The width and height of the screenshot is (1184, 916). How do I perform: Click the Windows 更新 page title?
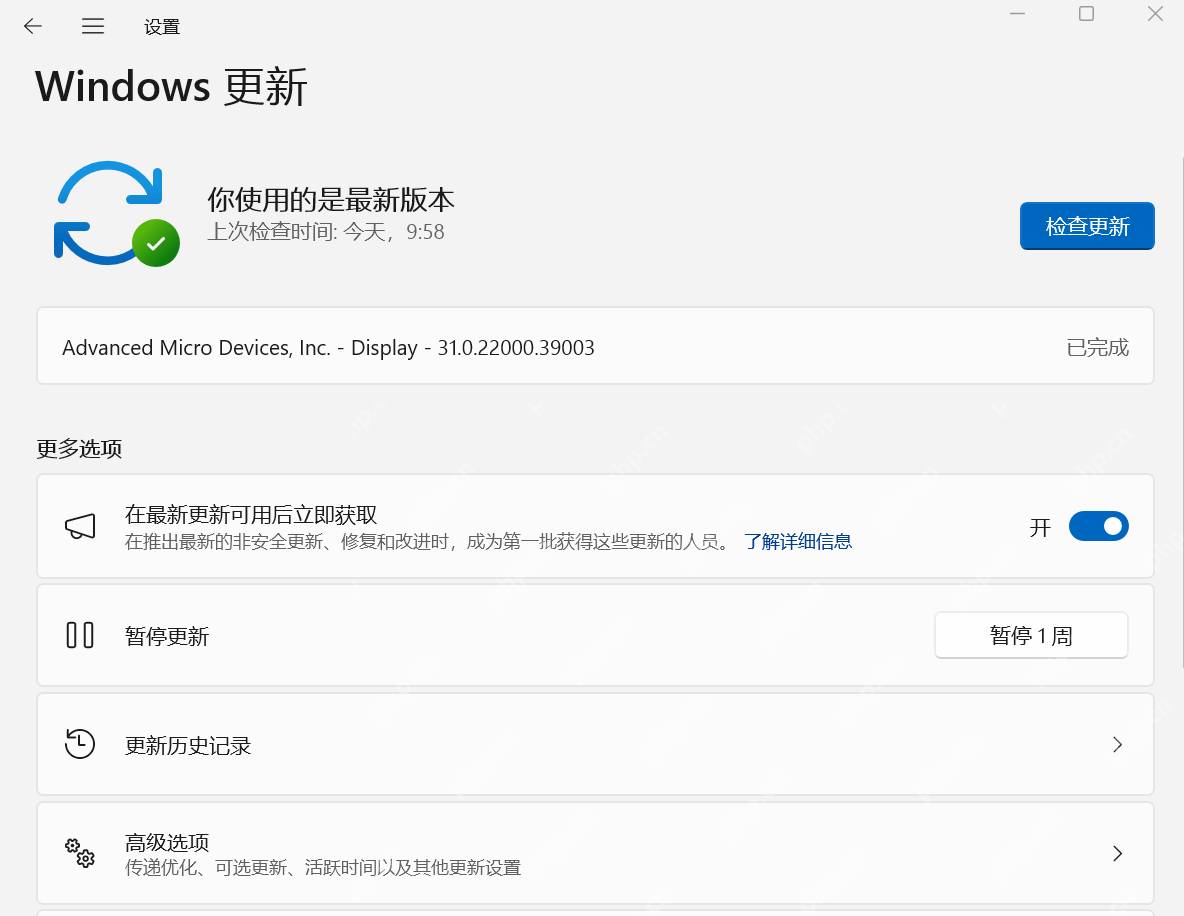171,86
